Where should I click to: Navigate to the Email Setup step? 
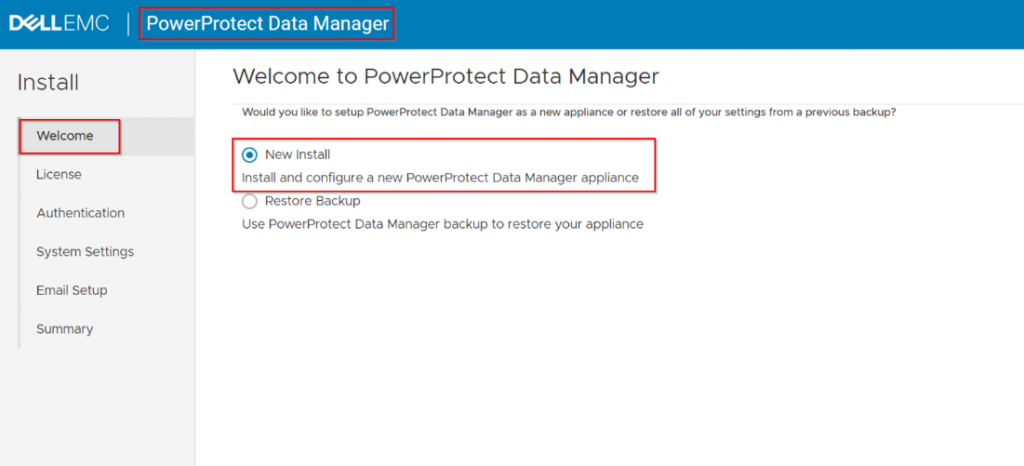coord(72,290)
